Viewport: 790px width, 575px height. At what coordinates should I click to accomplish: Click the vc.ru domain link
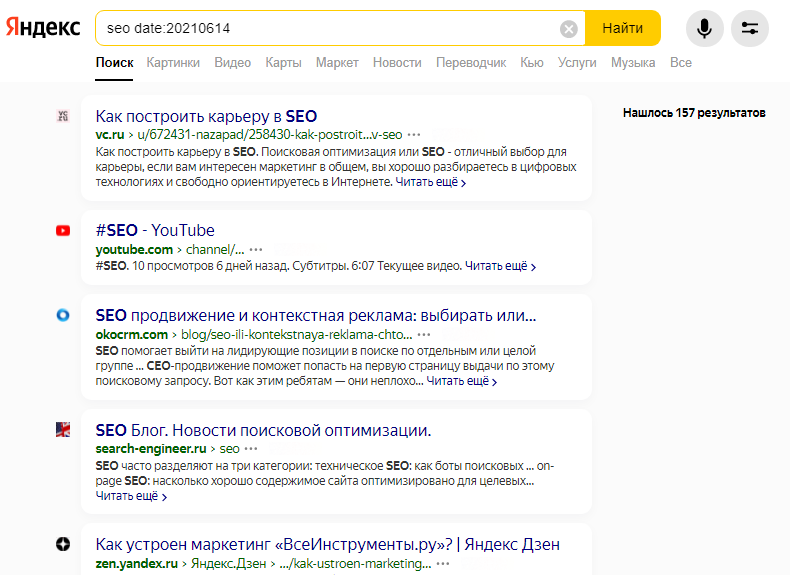[x=110, y=135]
